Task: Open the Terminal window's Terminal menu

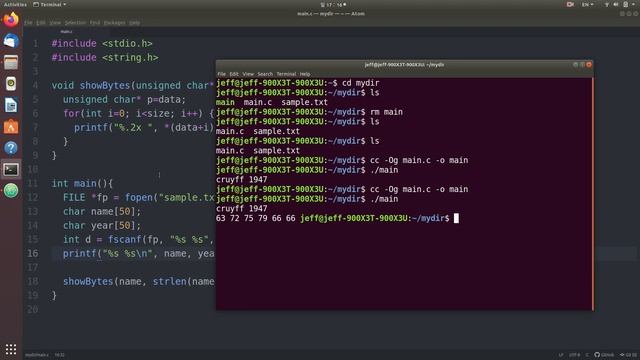Action: click(286, 74)
